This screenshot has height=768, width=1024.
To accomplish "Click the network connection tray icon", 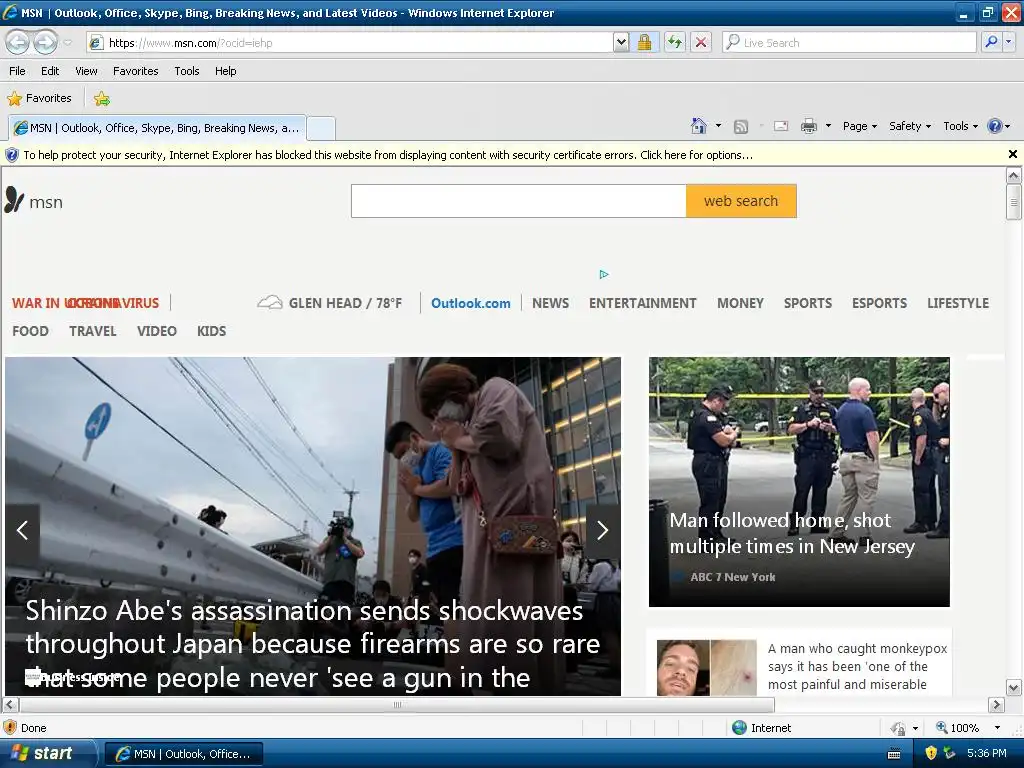I will pyautogui.click(x=950, y=753).
